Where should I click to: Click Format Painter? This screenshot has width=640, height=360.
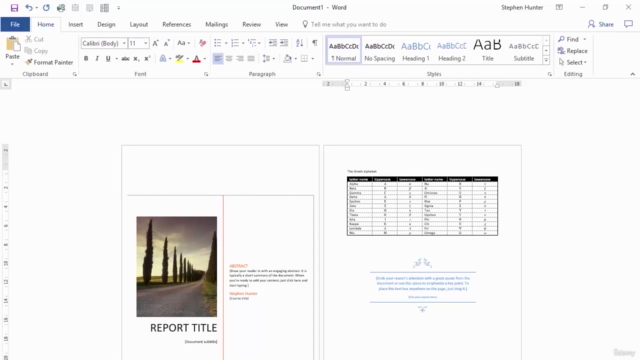pos(49,62)
